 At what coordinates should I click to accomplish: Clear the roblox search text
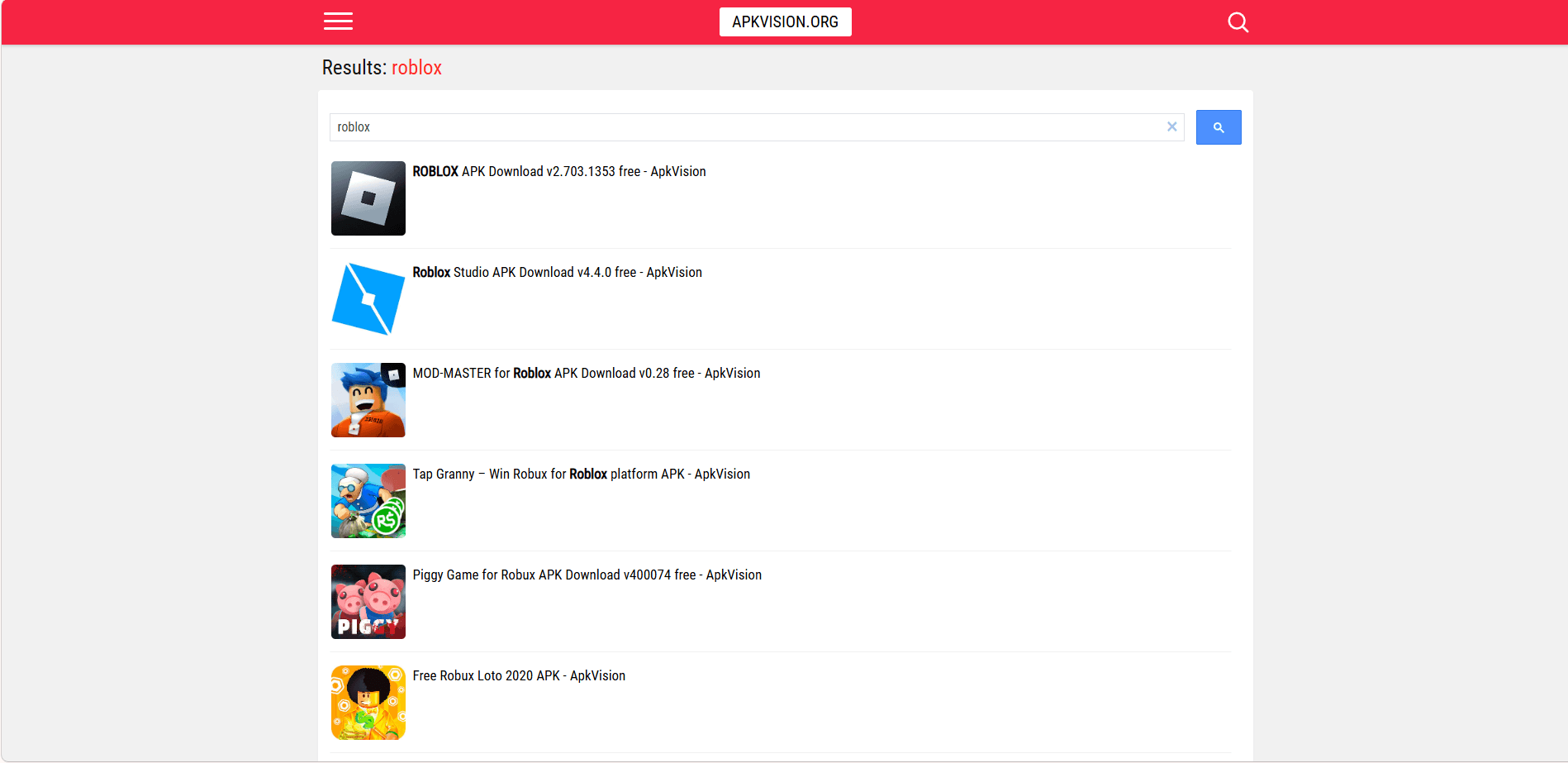1171,126
